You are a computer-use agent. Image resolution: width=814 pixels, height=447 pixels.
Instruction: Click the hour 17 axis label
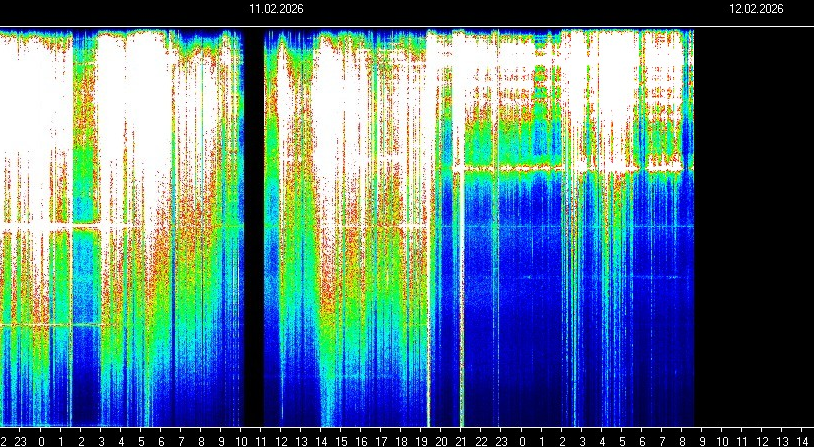coord(381,440)
